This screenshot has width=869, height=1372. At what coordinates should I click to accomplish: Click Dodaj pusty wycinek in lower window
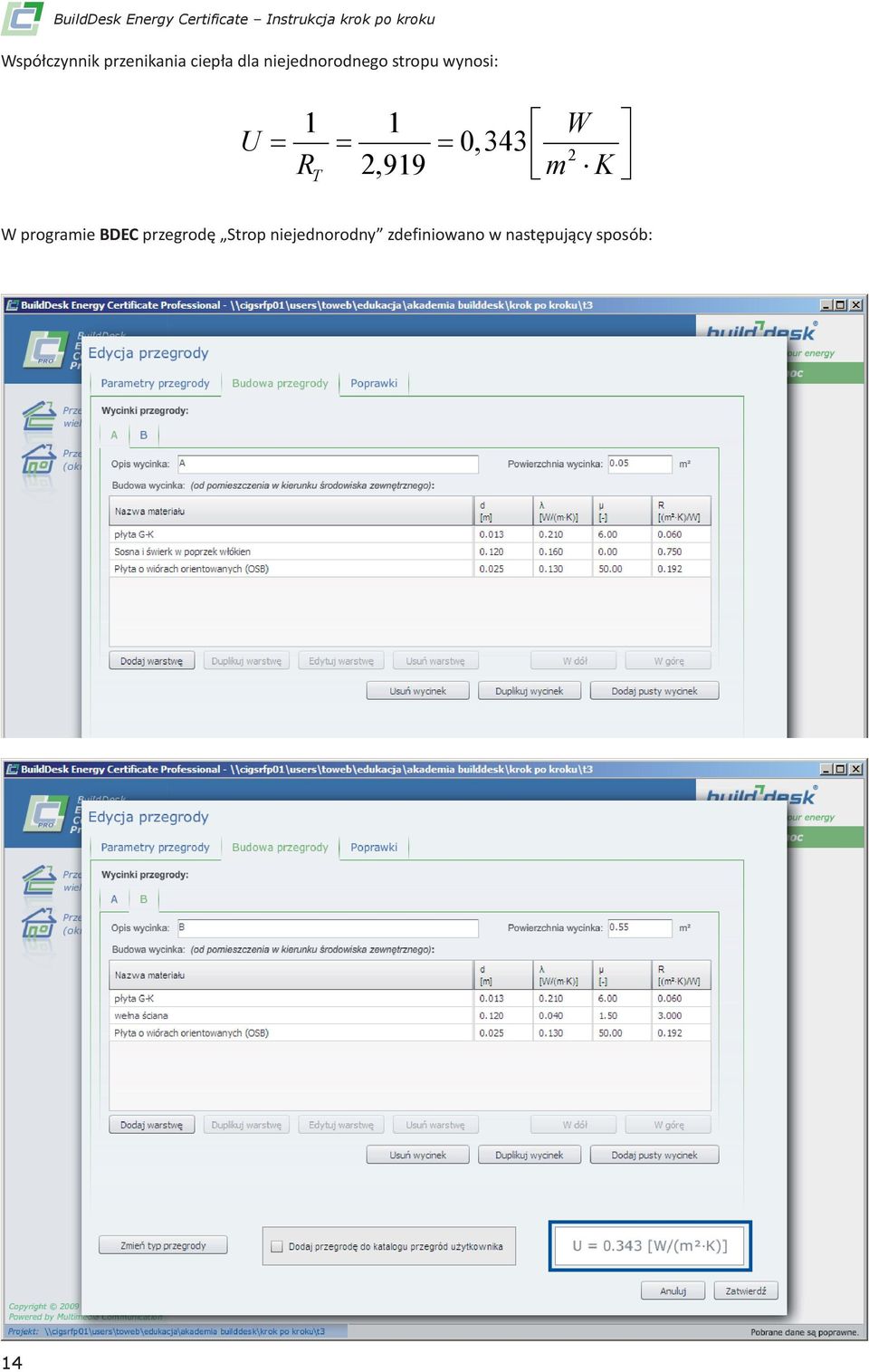coord(654,1155)
